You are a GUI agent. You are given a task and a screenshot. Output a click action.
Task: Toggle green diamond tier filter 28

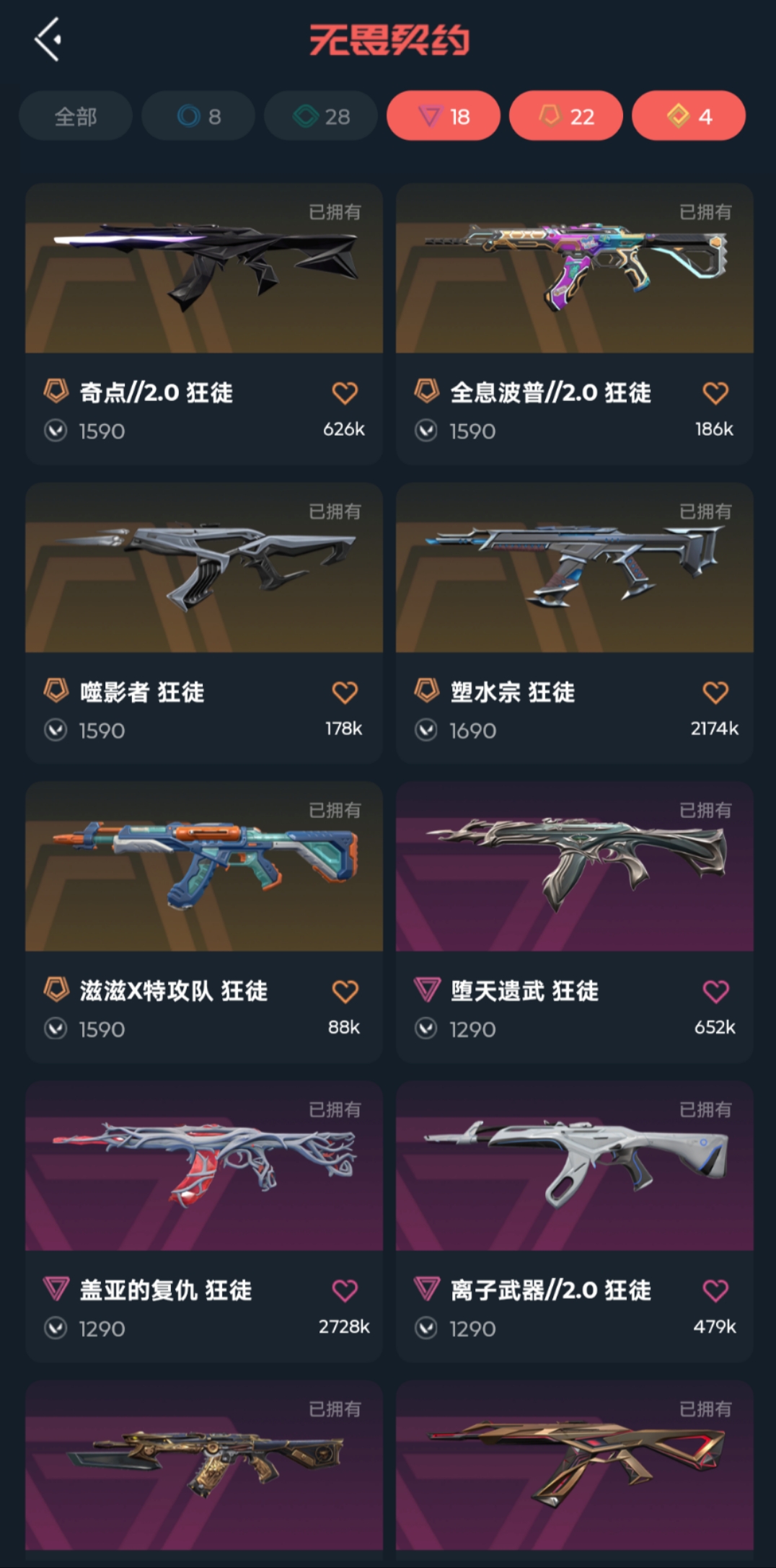click(321, 116)
